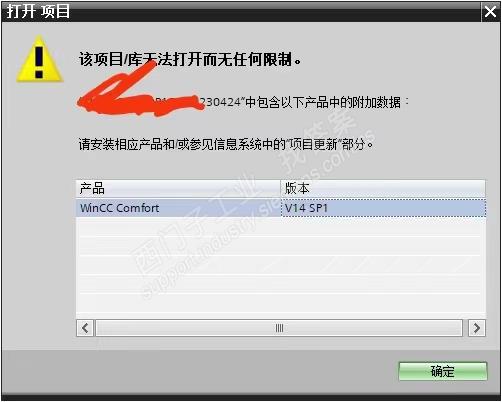Click the divider between 产品 and 版本 headers
This screenshot has width=502, height=402.
click(281, 188)
